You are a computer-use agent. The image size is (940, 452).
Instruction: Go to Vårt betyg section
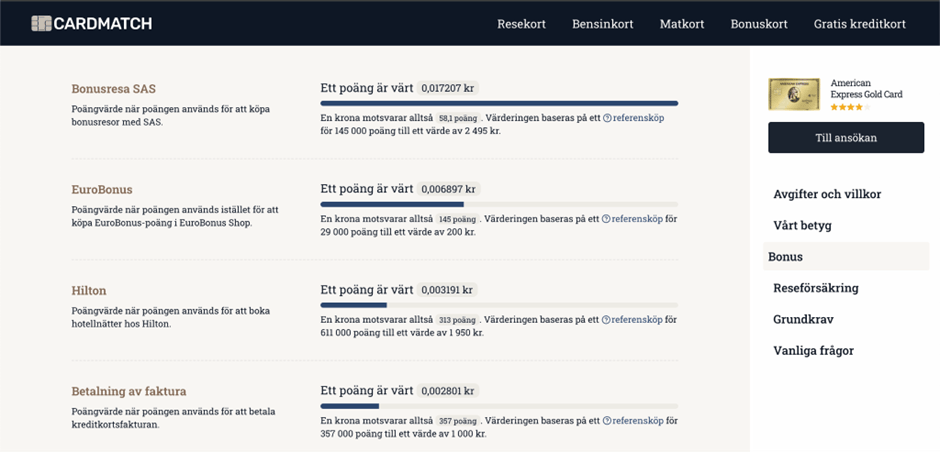click(802, 225)
